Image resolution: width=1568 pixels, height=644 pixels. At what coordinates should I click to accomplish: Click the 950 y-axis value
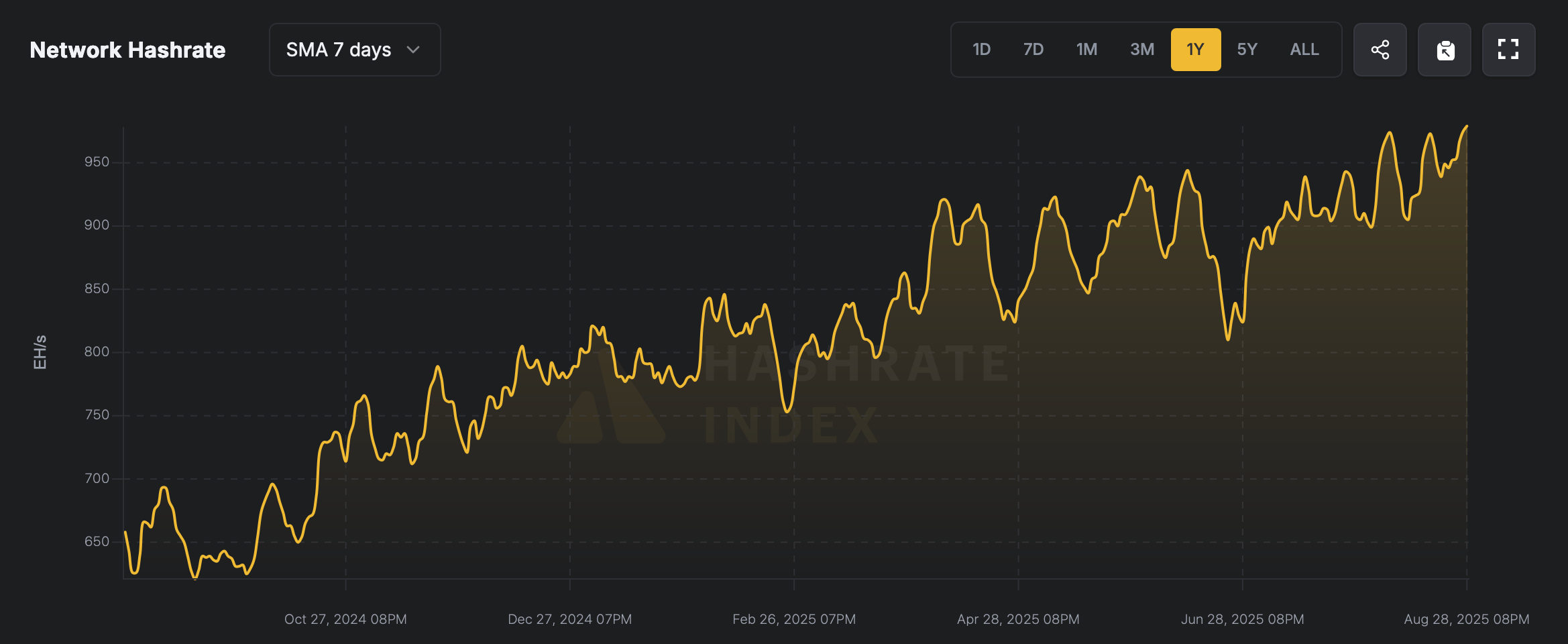point(97,162)
